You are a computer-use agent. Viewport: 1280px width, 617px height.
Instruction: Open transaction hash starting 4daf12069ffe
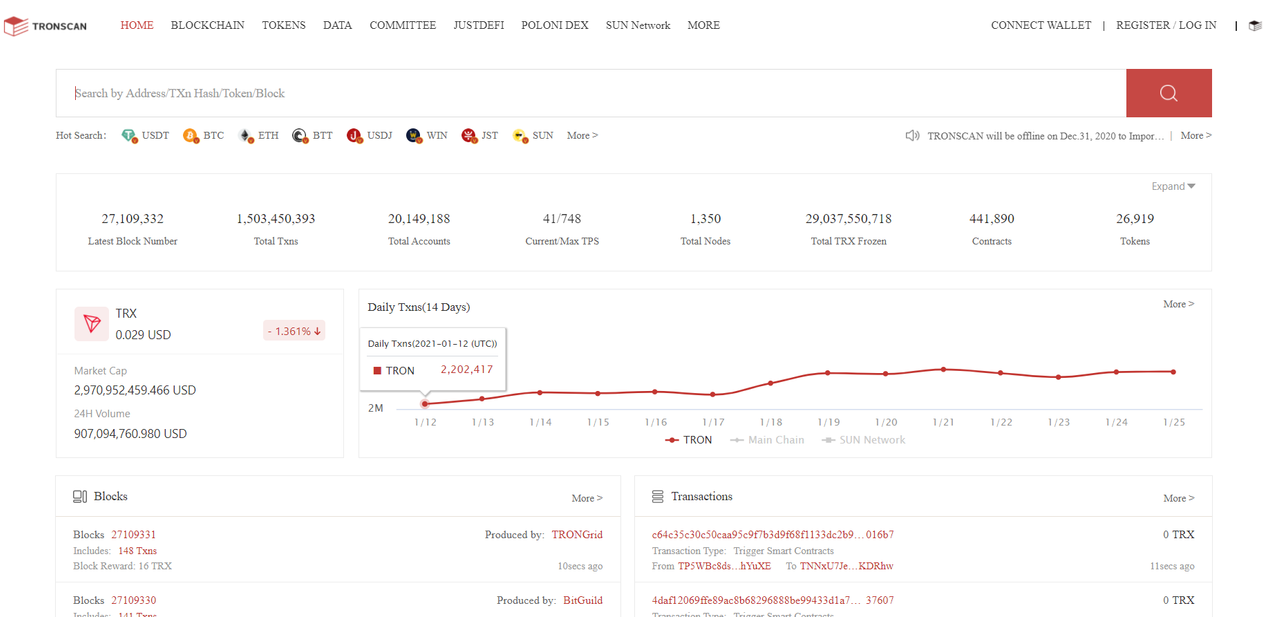coord(773,601)
